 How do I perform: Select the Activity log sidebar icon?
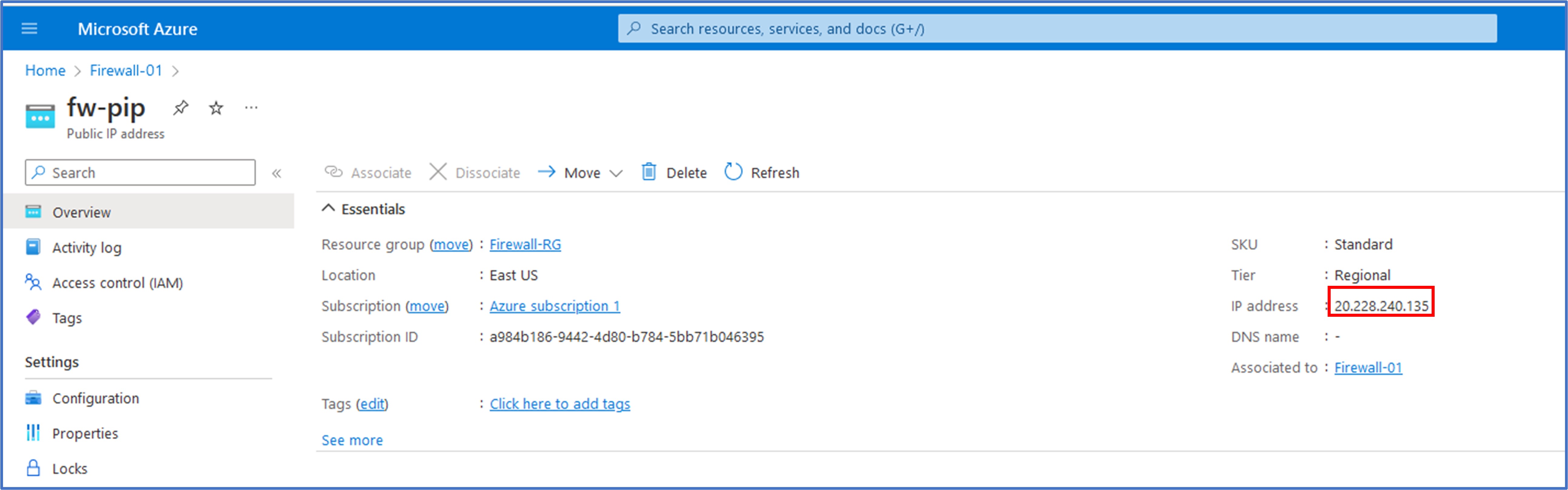click(88, 247)
